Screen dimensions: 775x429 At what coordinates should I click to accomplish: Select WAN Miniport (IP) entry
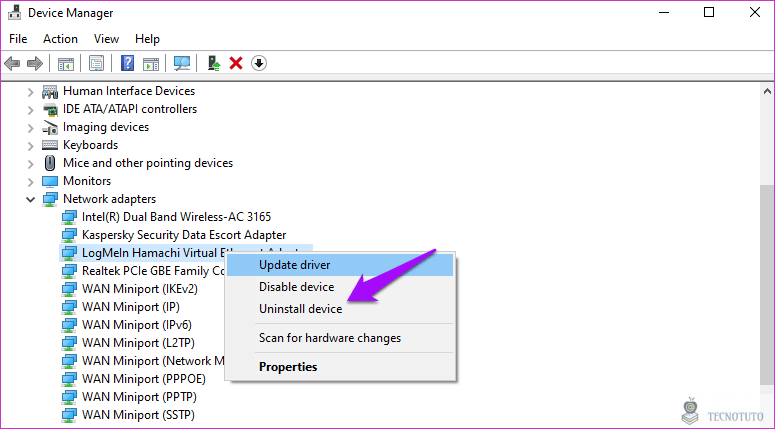point(130,307)
